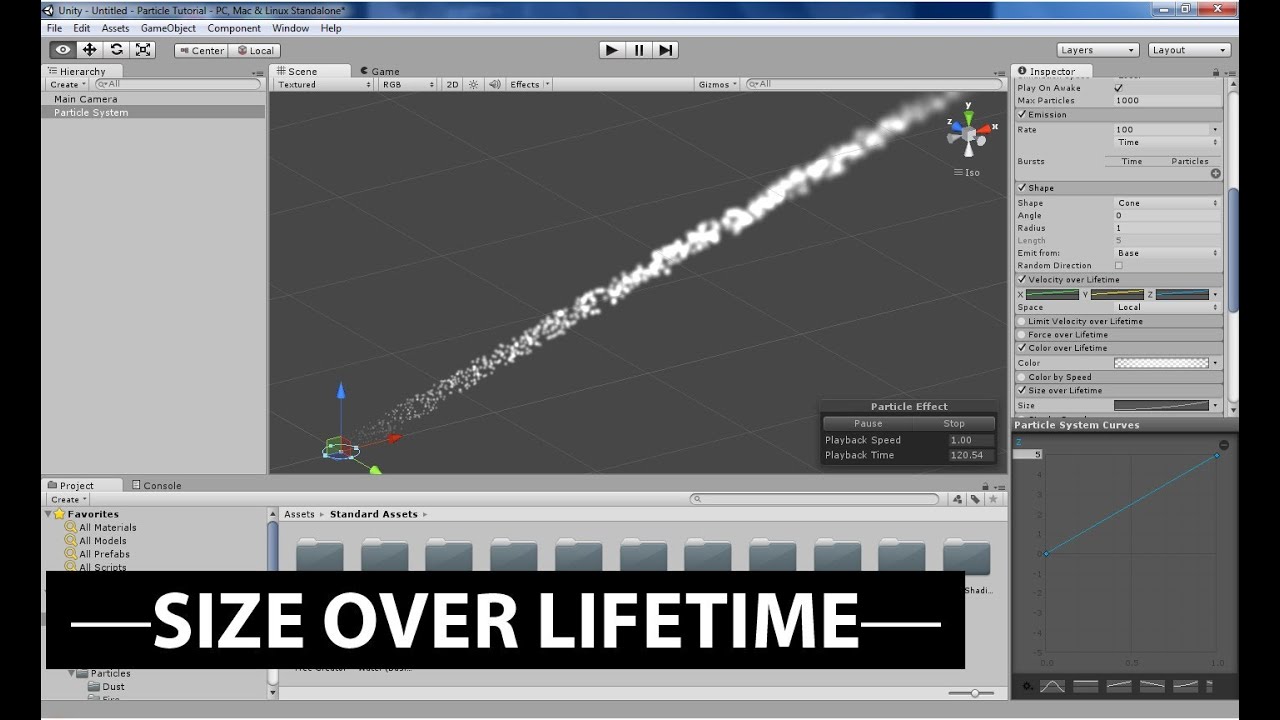Viewport: 1280px width, 720px height.
Task: Select the Move tool in toolbar
Action: 90,50
